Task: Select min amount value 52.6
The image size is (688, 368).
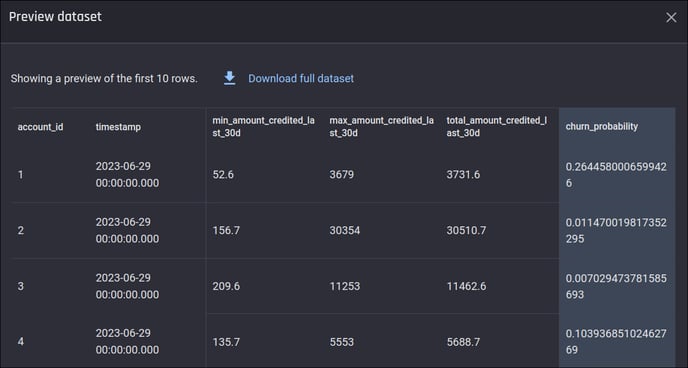Action: pos(223,175)
